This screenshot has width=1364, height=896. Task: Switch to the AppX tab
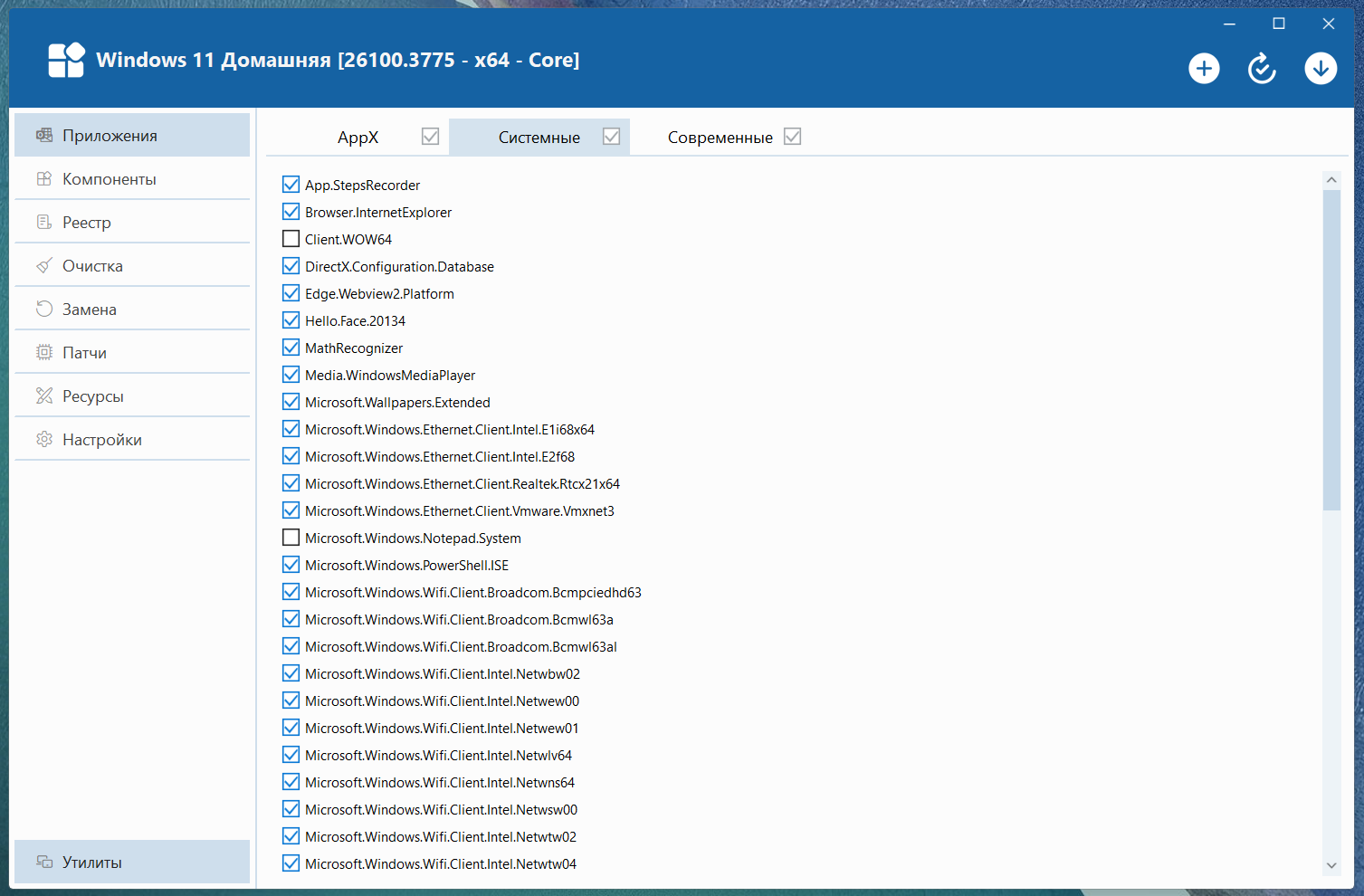[358, 138]
